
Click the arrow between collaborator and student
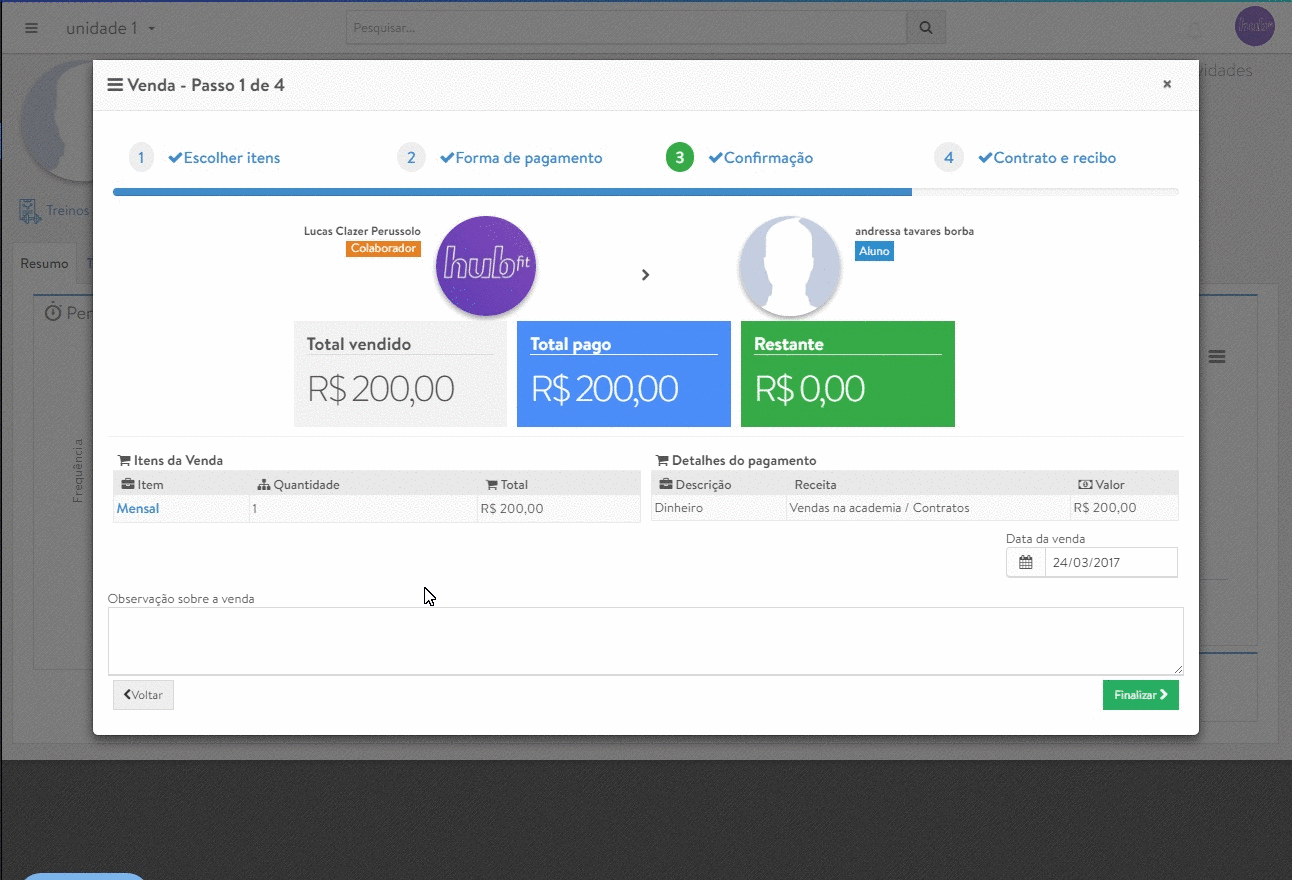click(x=646, y=275)
